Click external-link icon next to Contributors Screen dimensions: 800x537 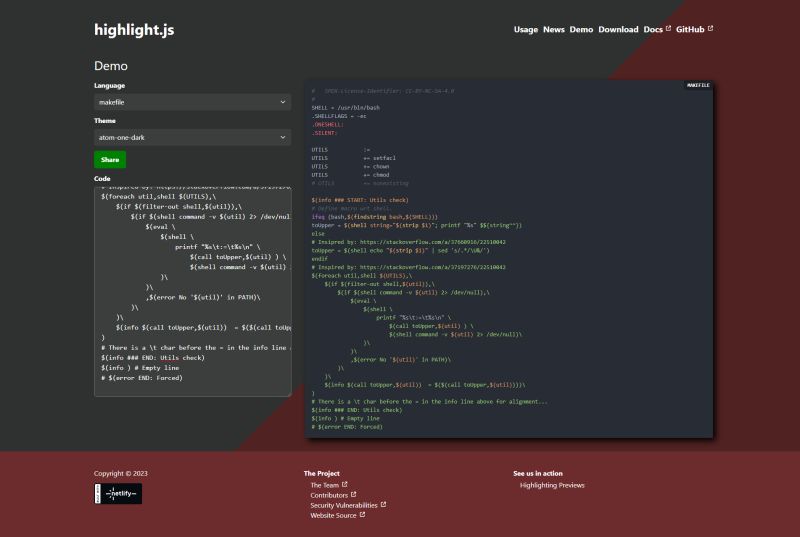(354, 494)
